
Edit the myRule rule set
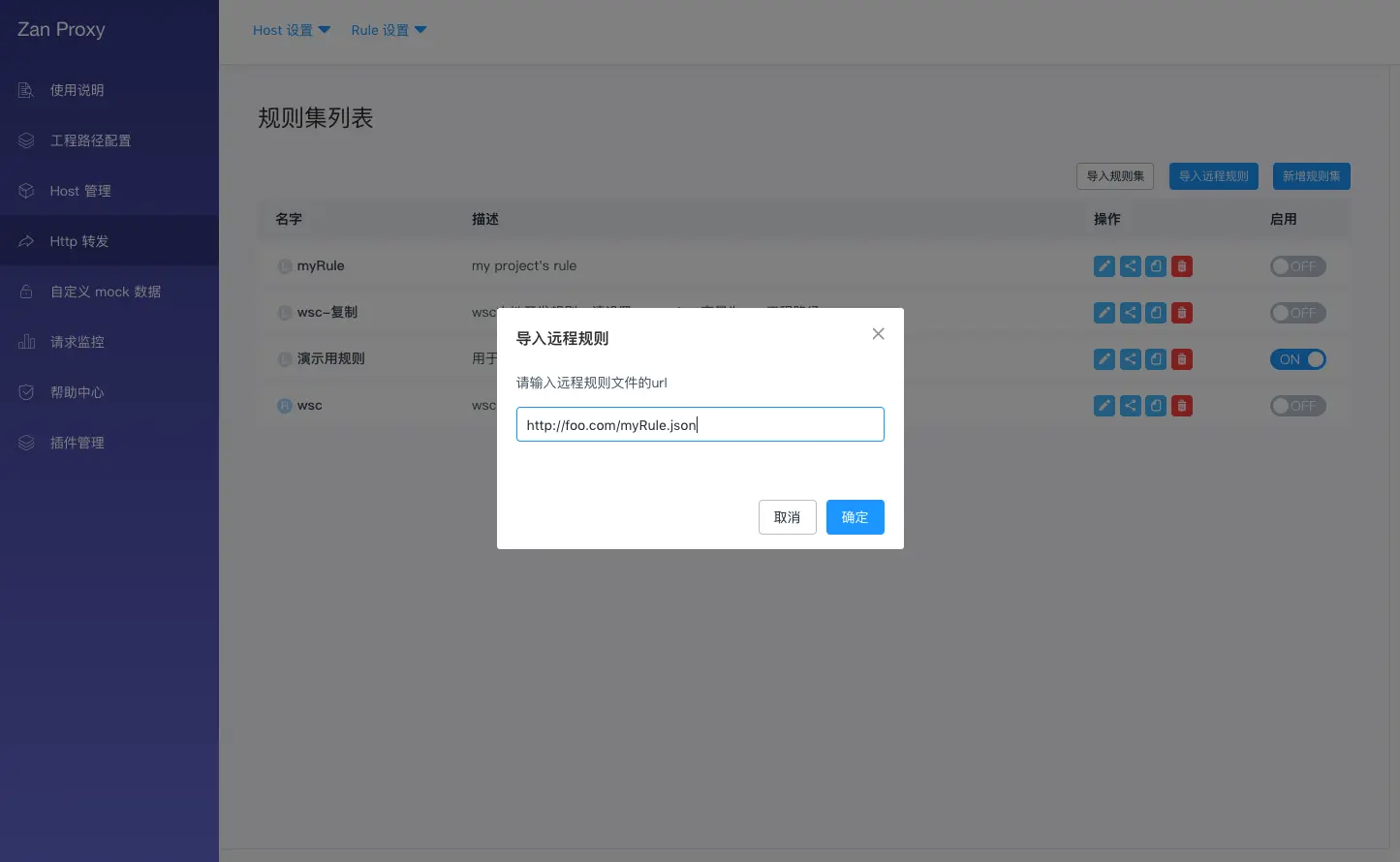[x=1104, y=265]
